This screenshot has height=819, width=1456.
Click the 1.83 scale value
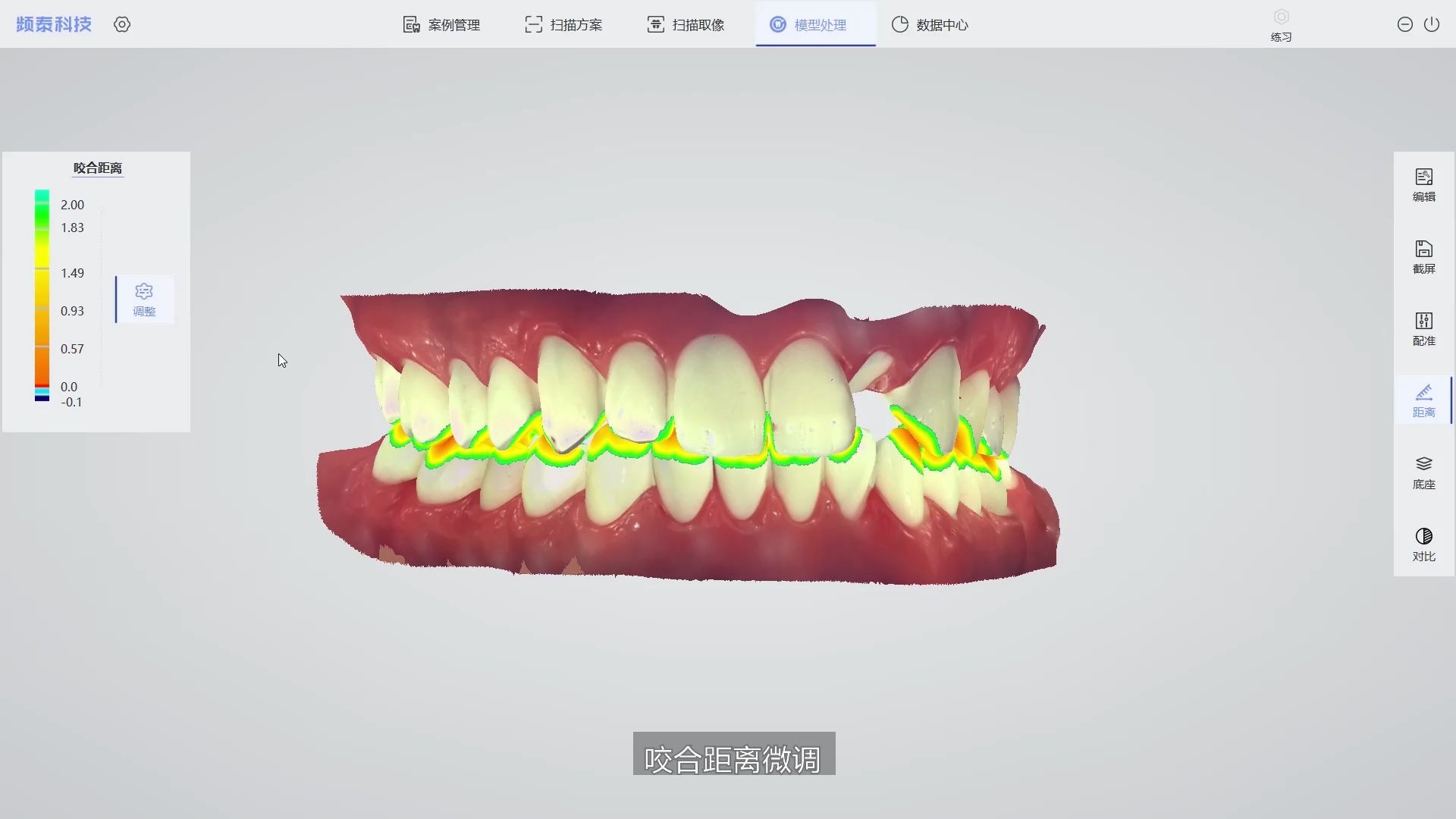click(x=72, y=227)
